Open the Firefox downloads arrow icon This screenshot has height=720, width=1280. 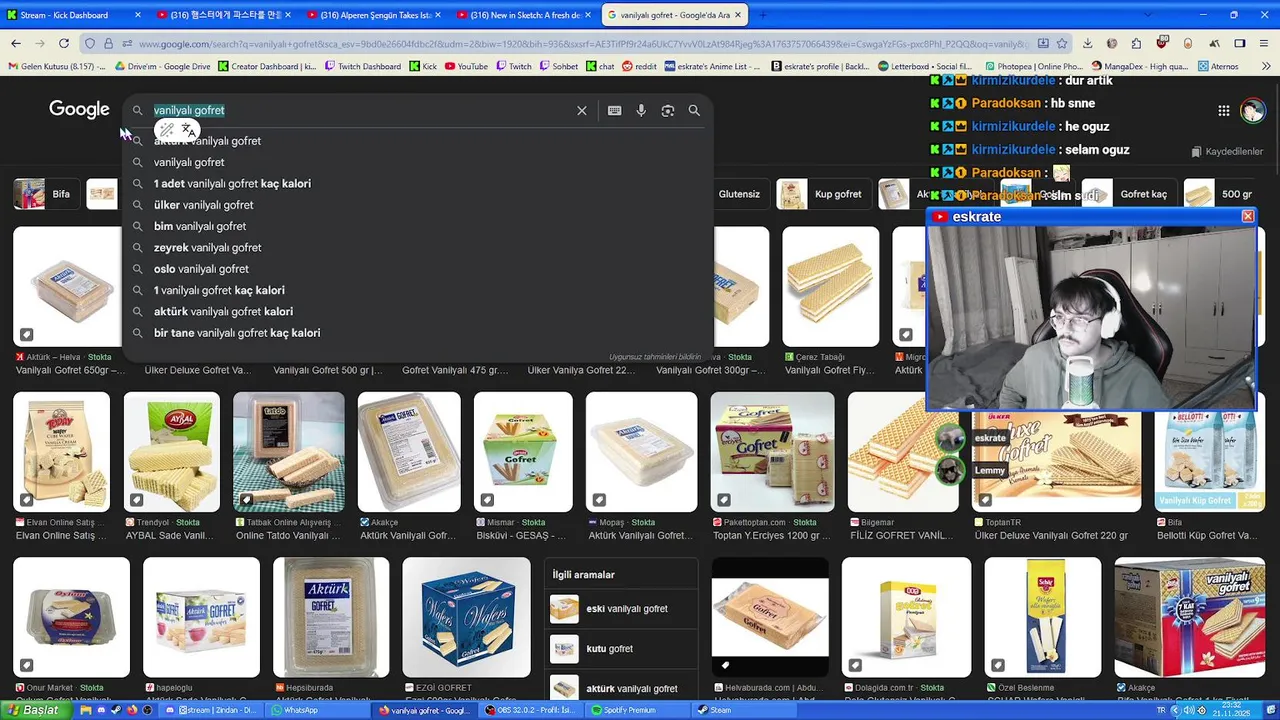point(1087,43)
